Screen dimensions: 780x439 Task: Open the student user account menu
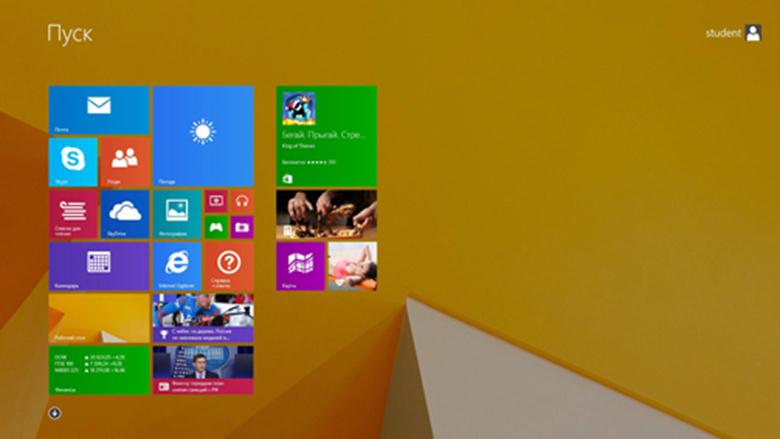(x=733, y=33)
